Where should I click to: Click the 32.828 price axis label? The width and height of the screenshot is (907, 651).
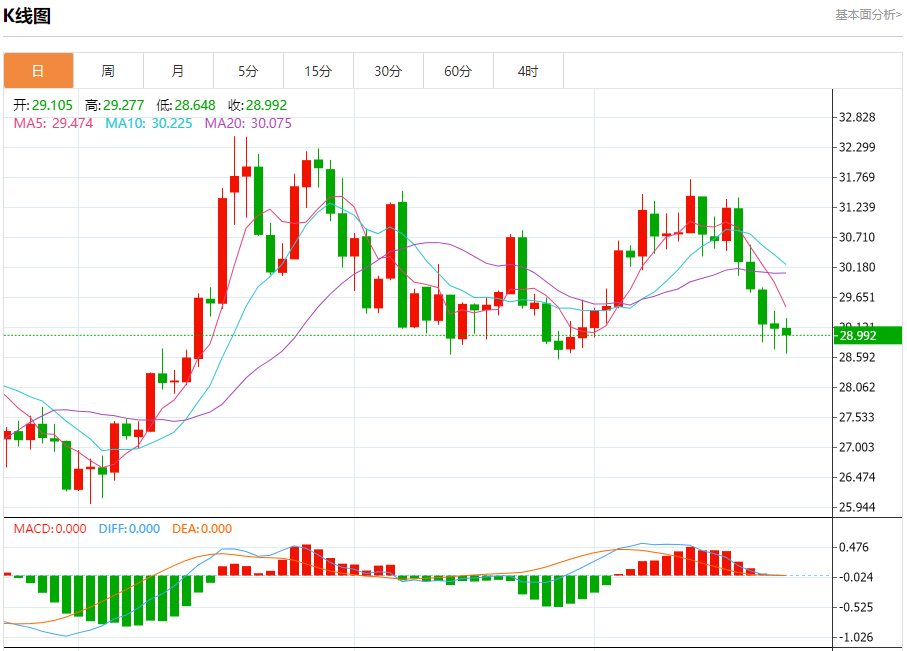click(x=858, y=117)
